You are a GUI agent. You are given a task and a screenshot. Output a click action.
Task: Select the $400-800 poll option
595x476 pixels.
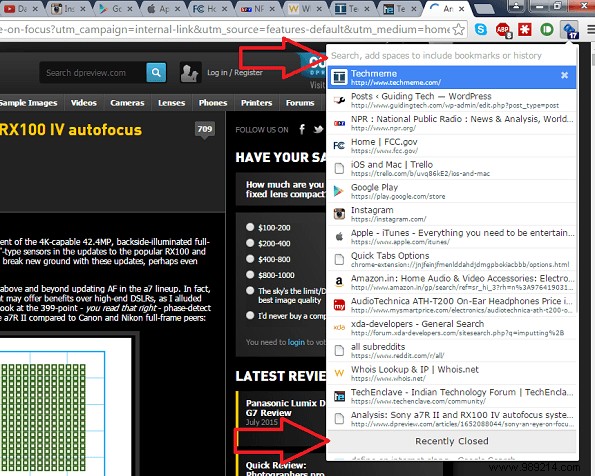(250, 259)
